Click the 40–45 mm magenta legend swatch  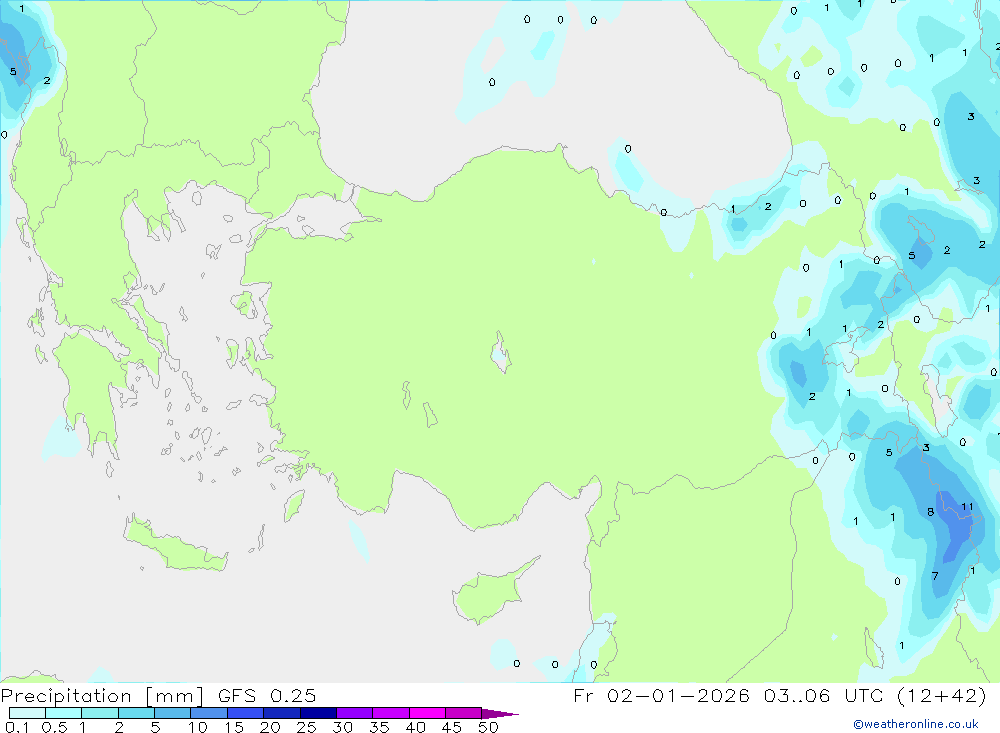[x=427, y=713]
